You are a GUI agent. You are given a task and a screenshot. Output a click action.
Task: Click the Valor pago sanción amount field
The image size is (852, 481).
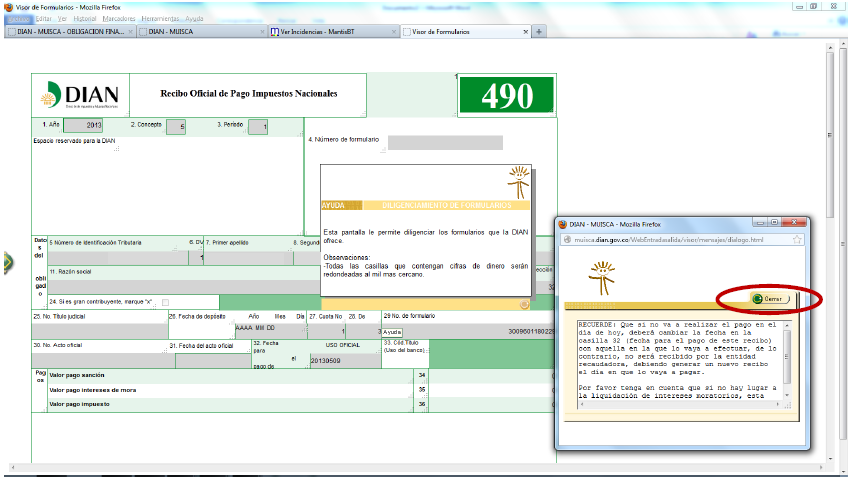[492, 376]
